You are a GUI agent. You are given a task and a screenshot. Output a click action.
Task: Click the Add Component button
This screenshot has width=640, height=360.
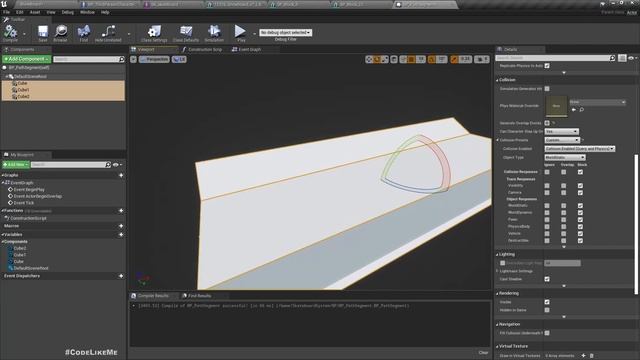click(27, 59)
